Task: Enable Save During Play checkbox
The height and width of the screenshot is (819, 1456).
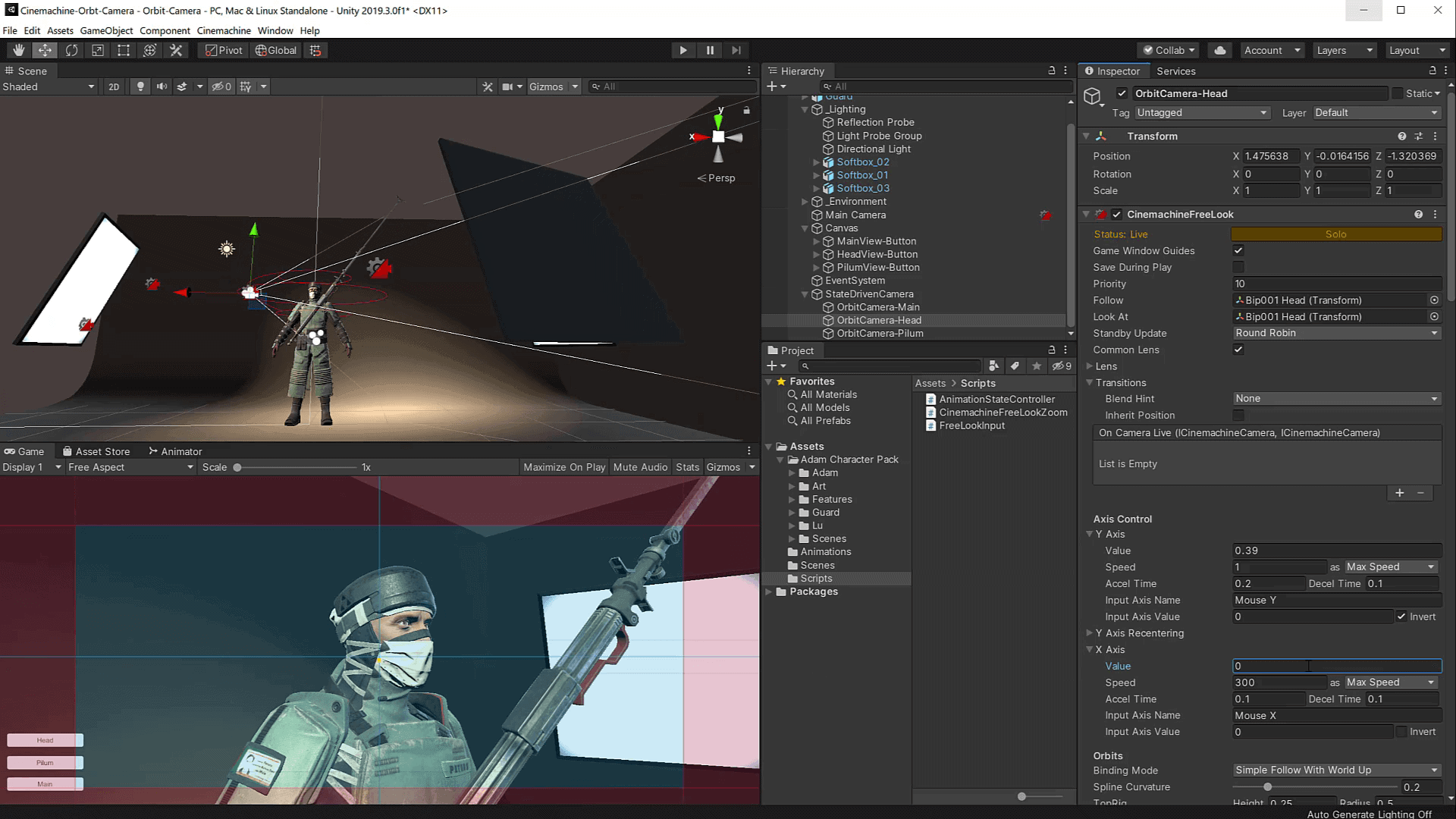Action: (1238, 267)
